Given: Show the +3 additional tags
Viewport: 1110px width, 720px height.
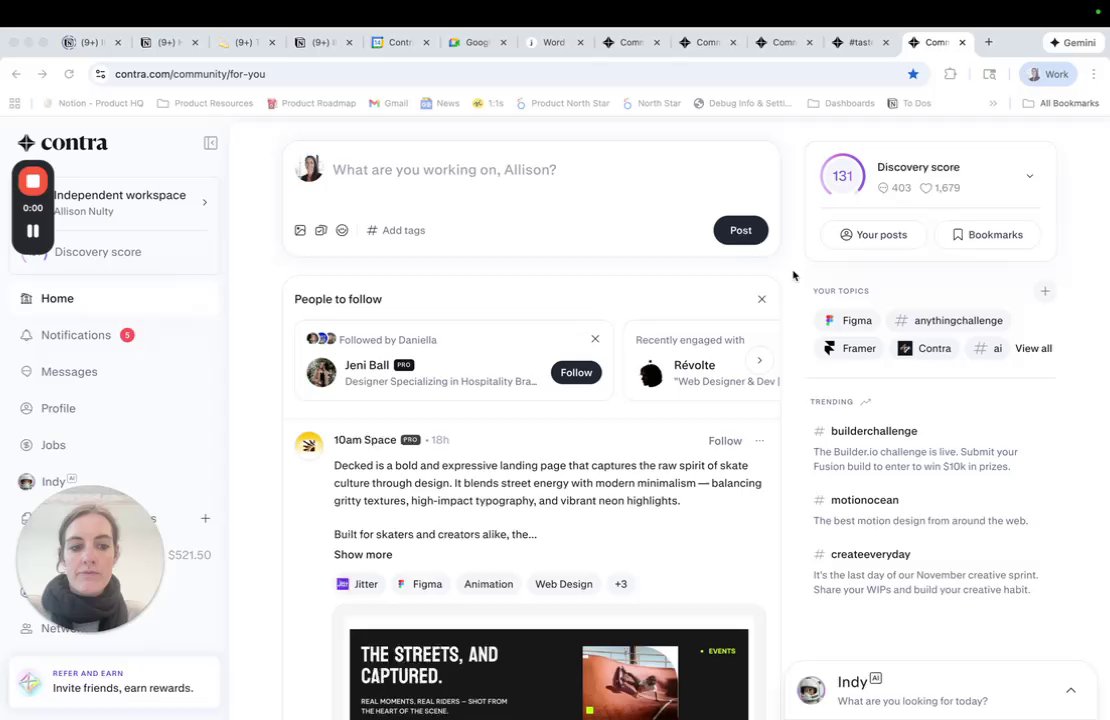Looking at the screenshot, I should pos(621,584).
